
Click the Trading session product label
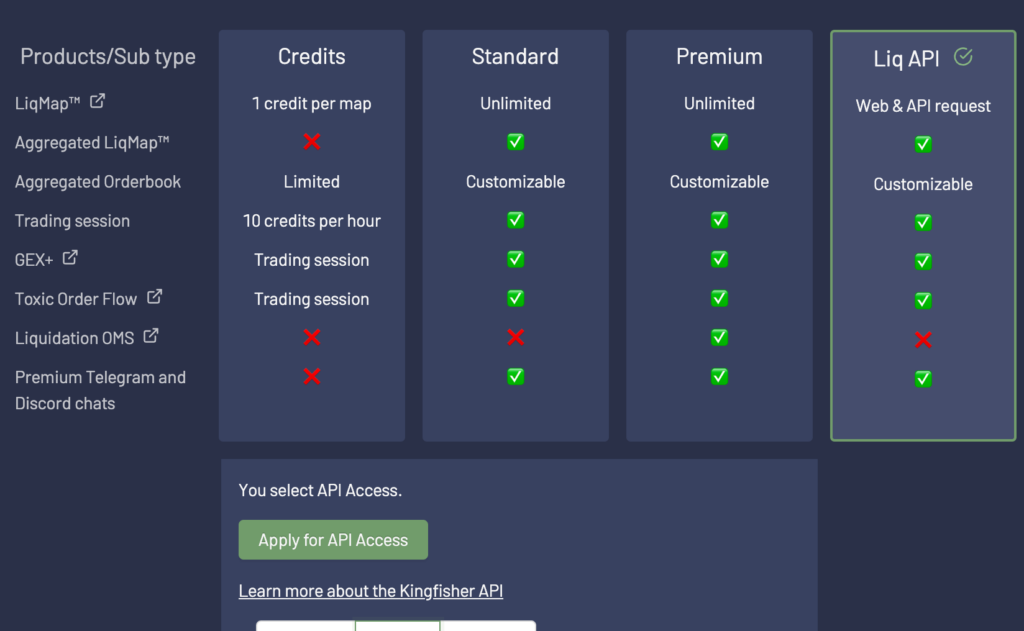71,220
